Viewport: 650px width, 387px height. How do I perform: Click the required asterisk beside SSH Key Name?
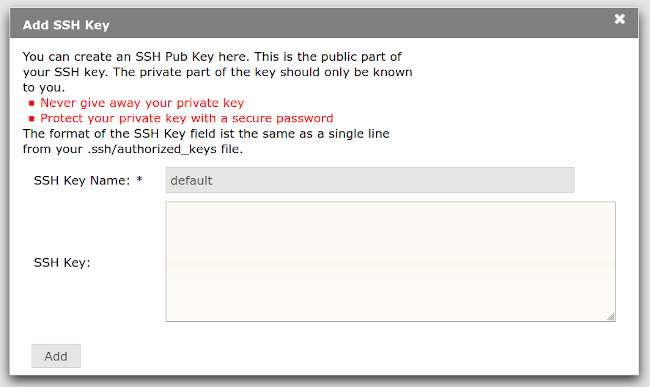pyautogui.click(x=139, y=179)
